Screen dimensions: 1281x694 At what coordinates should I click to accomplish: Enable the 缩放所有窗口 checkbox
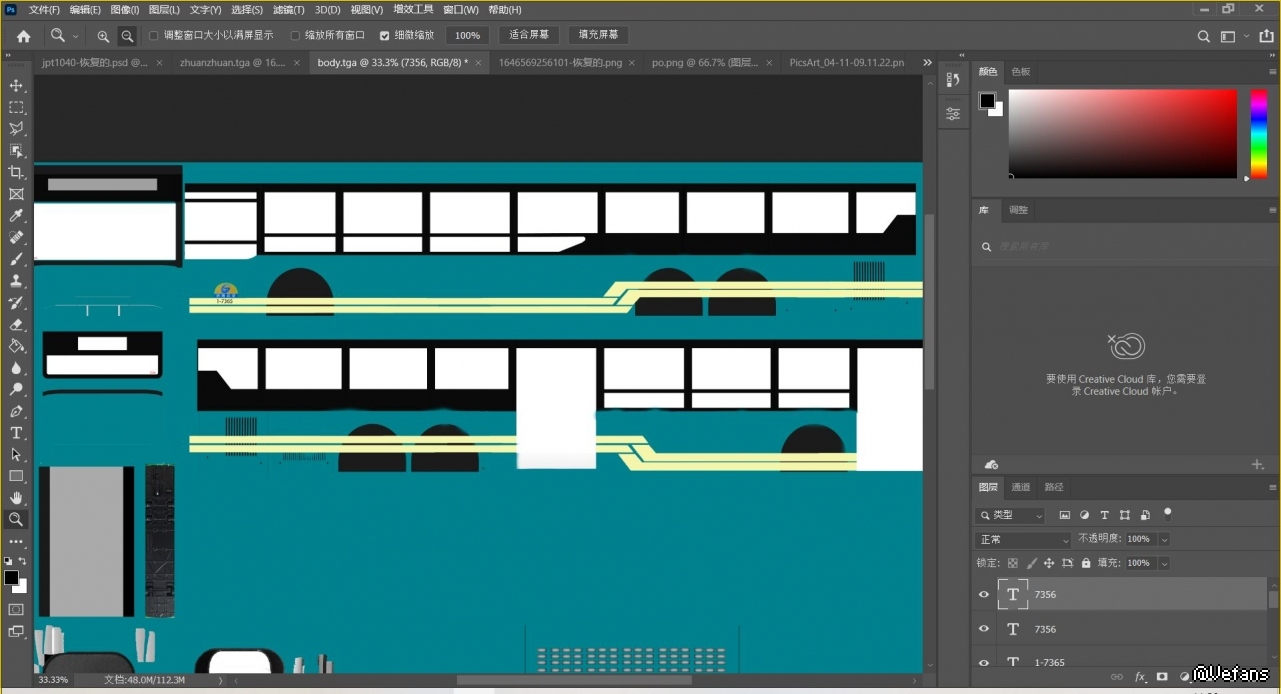pos(295,35)
